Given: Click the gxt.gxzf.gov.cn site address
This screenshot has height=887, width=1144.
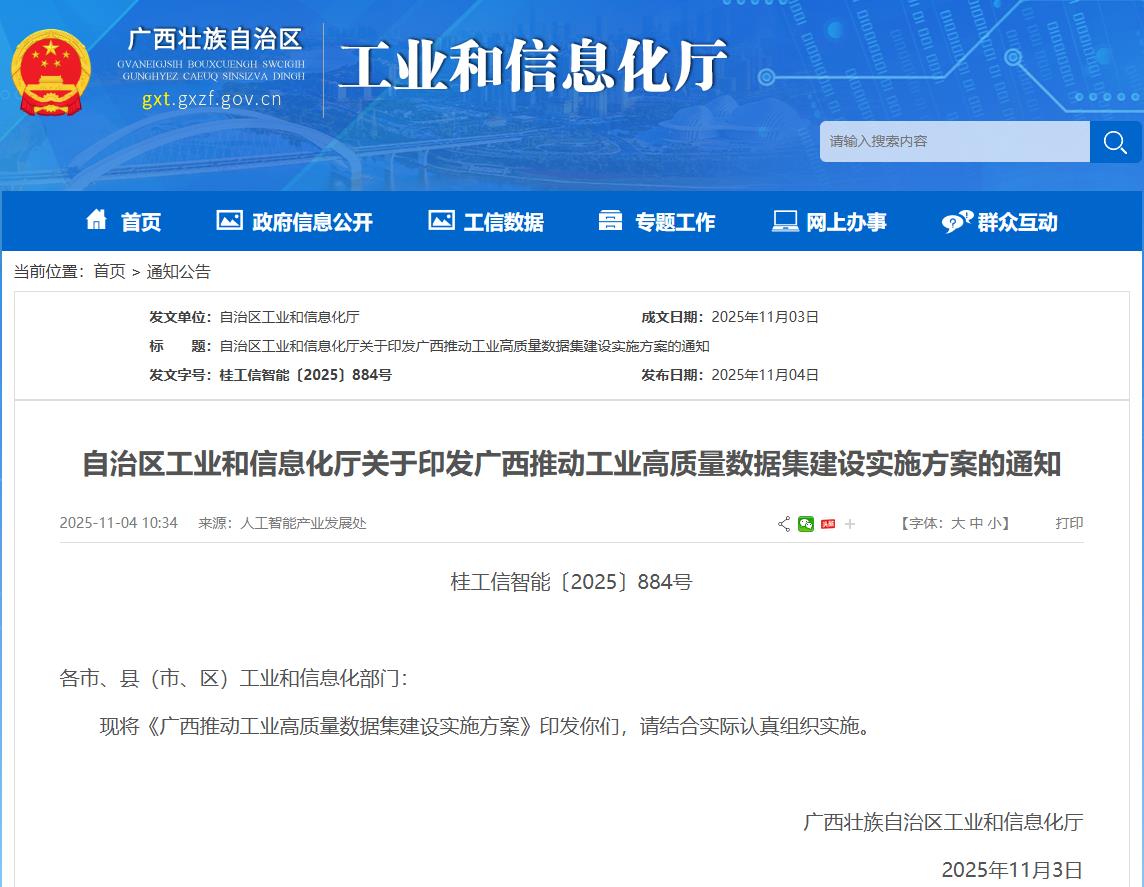Looking at the screenshot, I should [211, 99].
